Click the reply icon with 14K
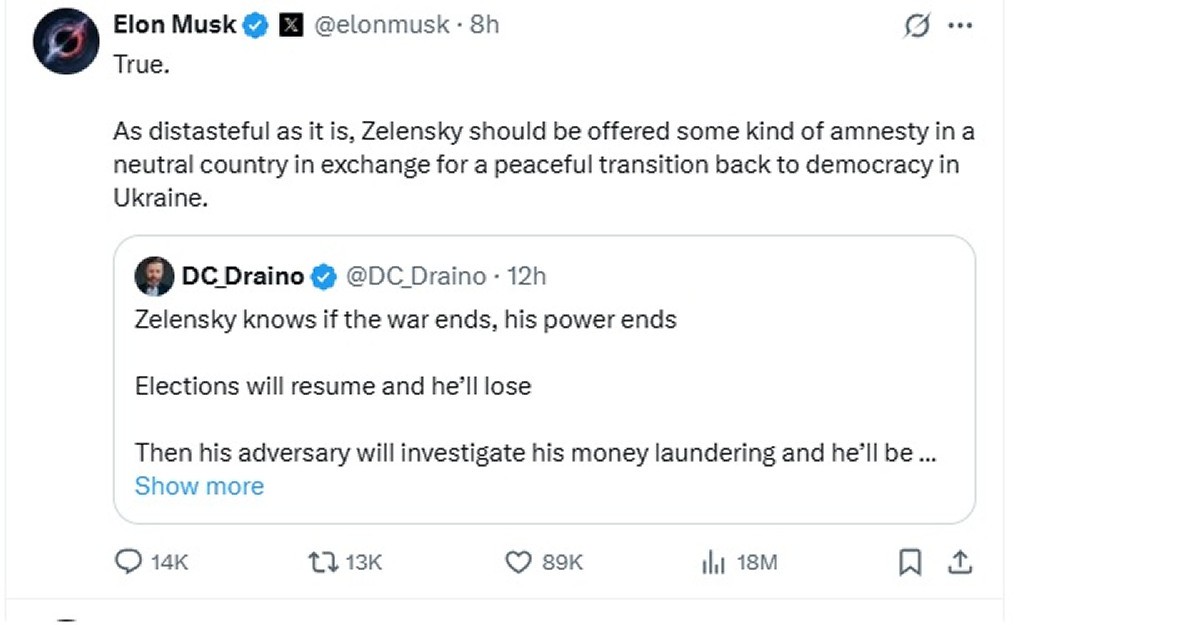 click(130, 563)
